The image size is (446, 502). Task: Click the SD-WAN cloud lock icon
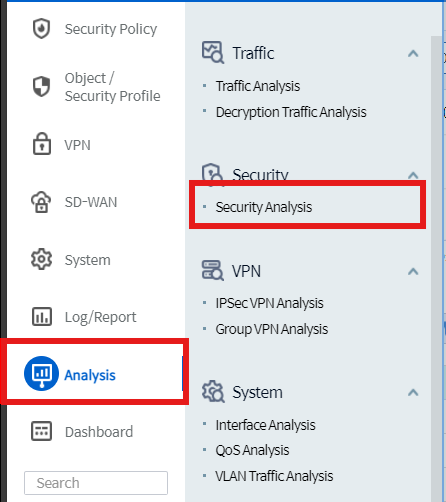pyautogui.click(x=41, y=202)
